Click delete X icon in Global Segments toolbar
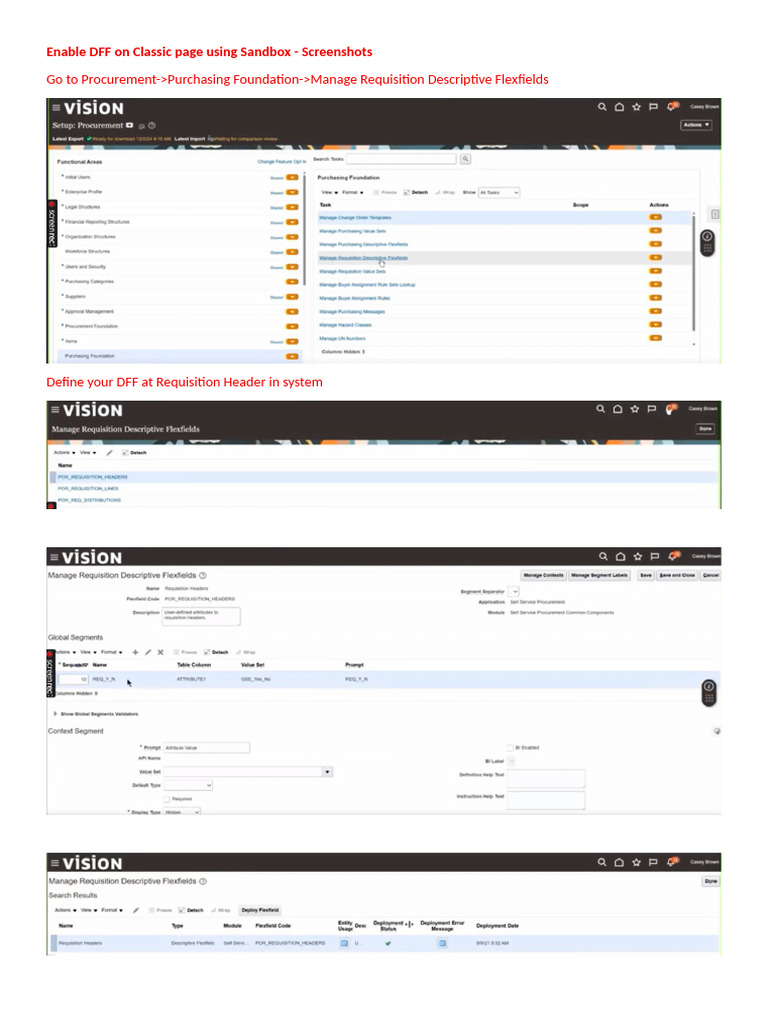 click(161, 652)
